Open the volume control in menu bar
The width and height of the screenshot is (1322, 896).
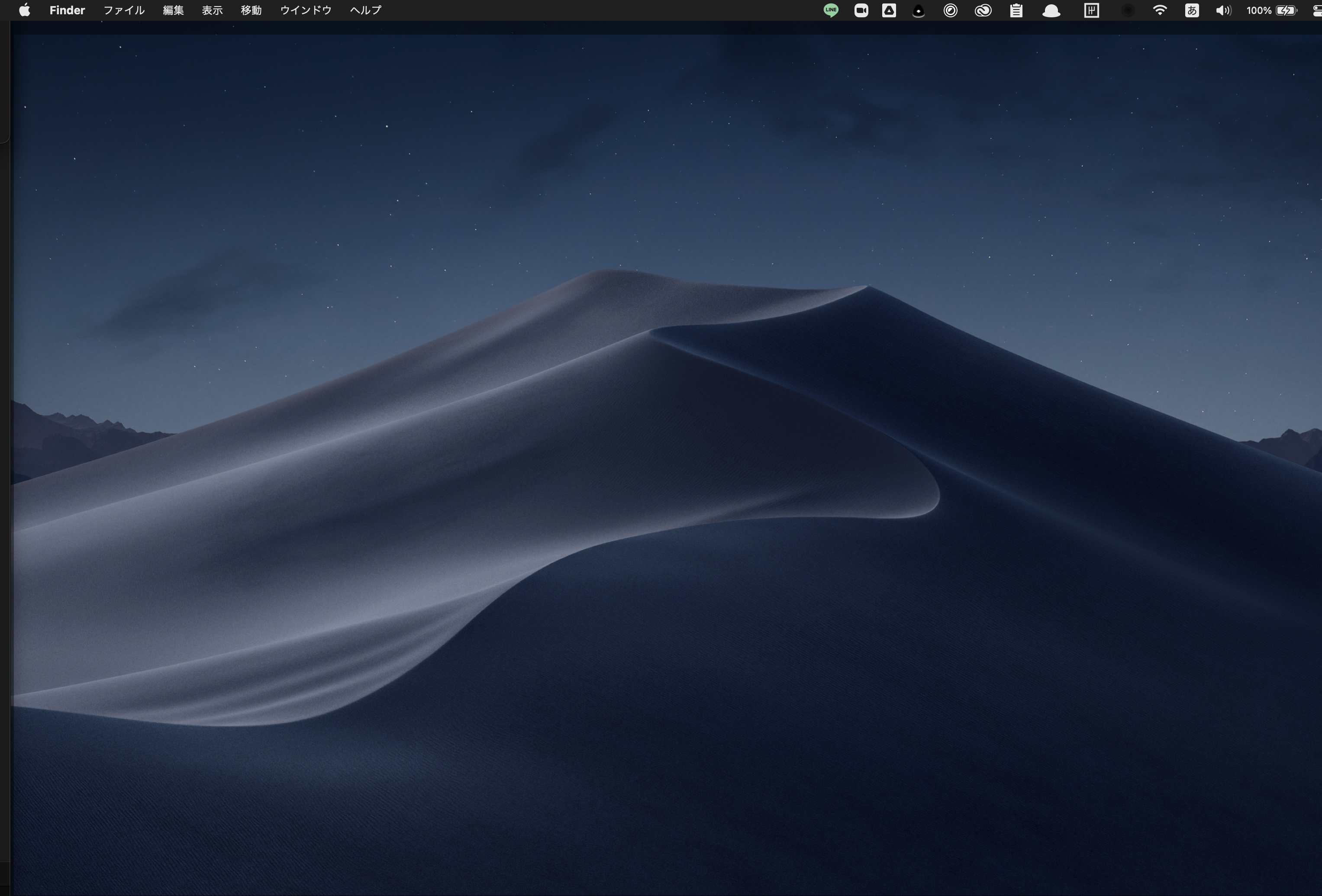tap(1223, 10)
